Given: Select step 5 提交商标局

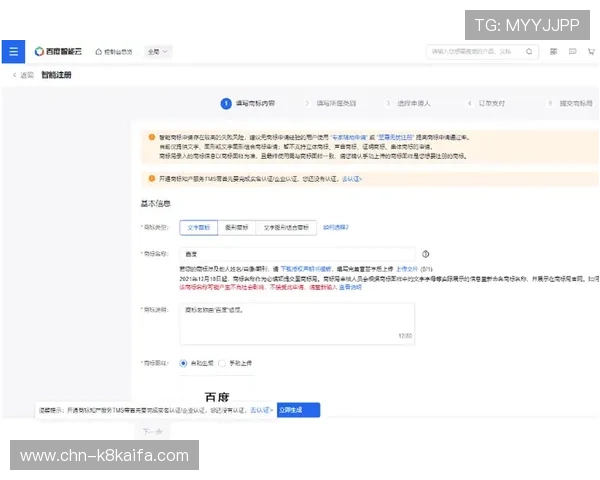Looking at the screenshot, I should [571, 103].
